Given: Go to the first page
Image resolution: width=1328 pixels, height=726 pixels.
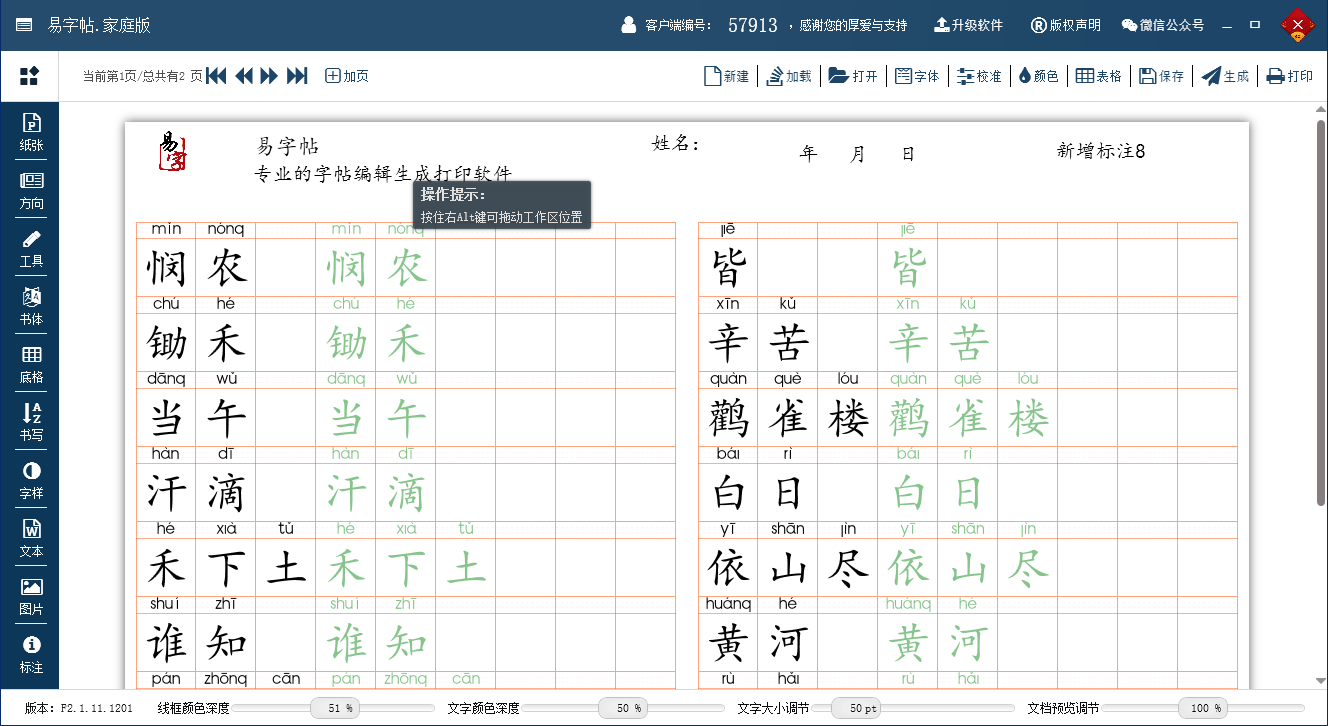Looking at the screenshot, I should point(217,76).
